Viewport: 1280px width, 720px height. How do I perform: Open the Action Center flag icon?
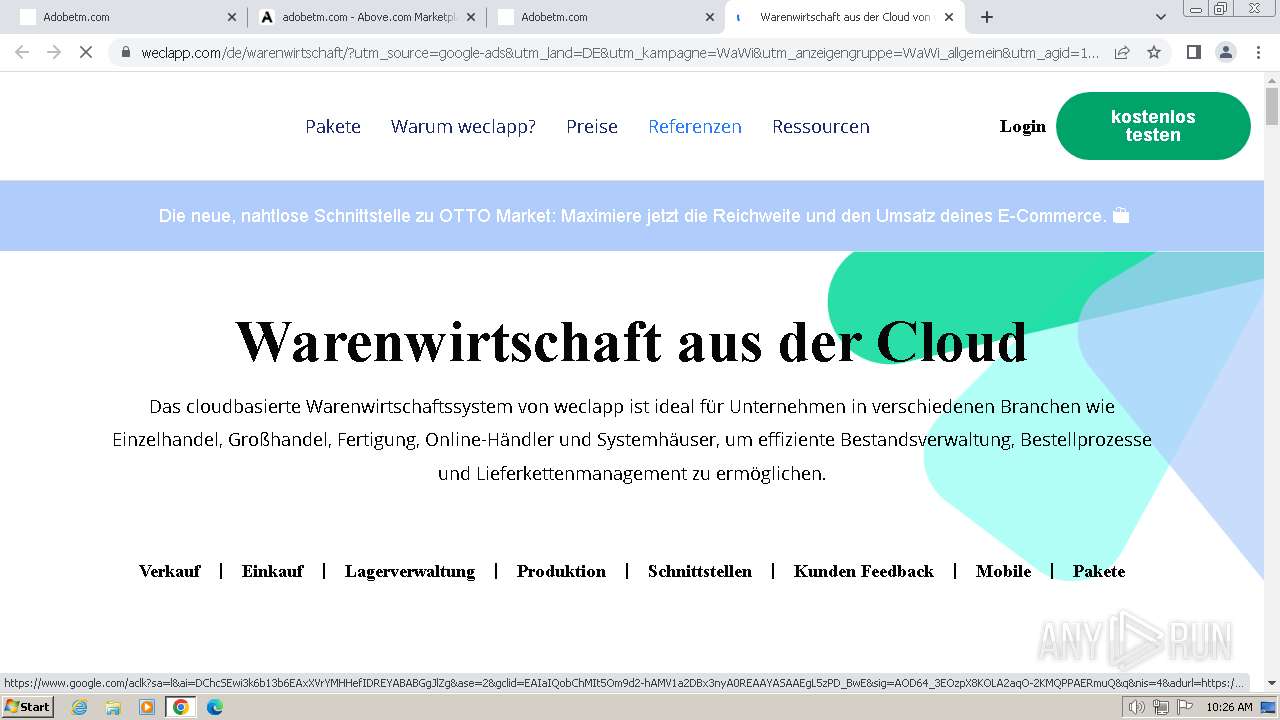click(1185, 707)
